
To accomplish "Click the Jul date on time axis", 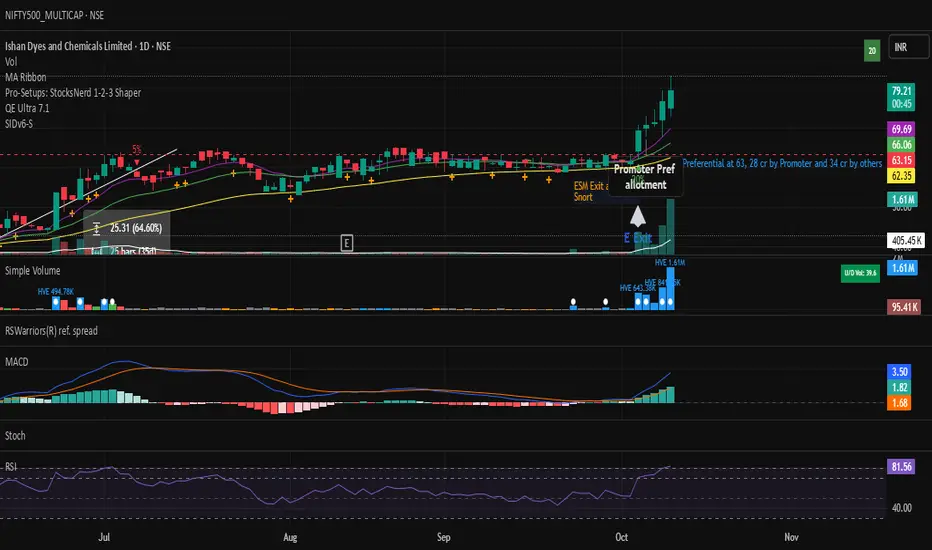I will click(x=104, y=537).
